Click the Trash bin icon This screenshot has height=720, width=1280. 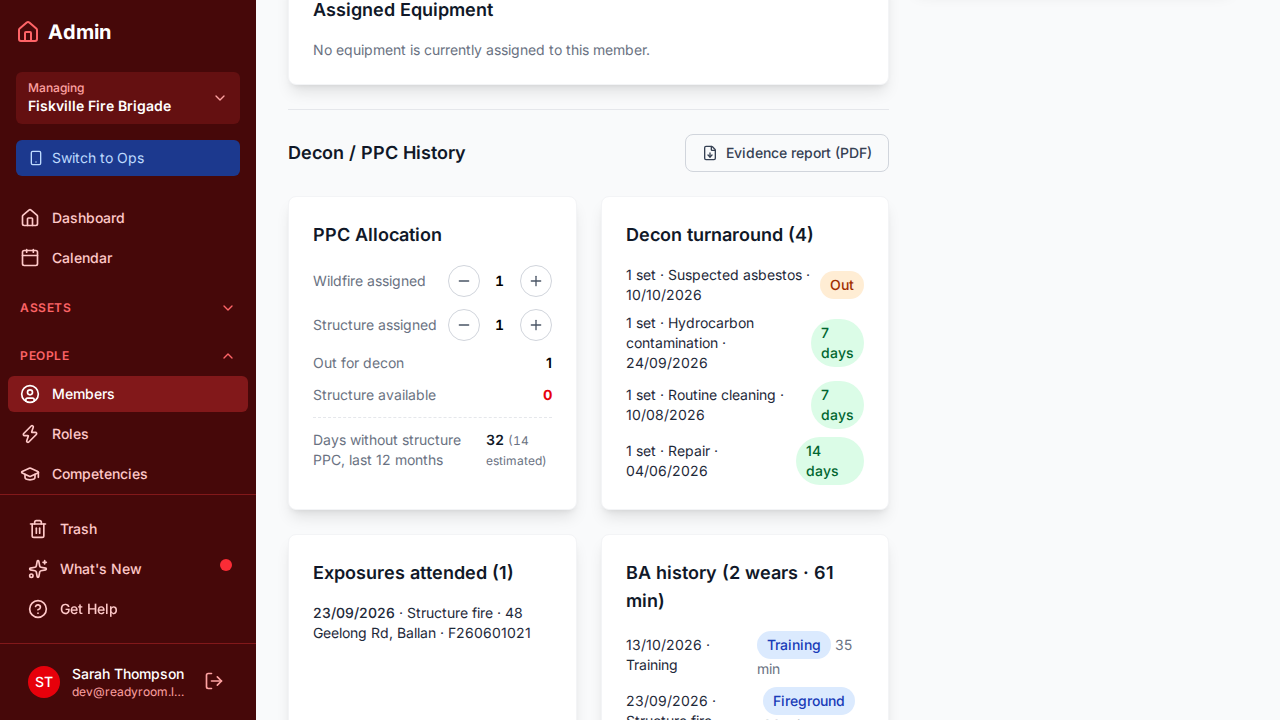(x=38, y=529)
